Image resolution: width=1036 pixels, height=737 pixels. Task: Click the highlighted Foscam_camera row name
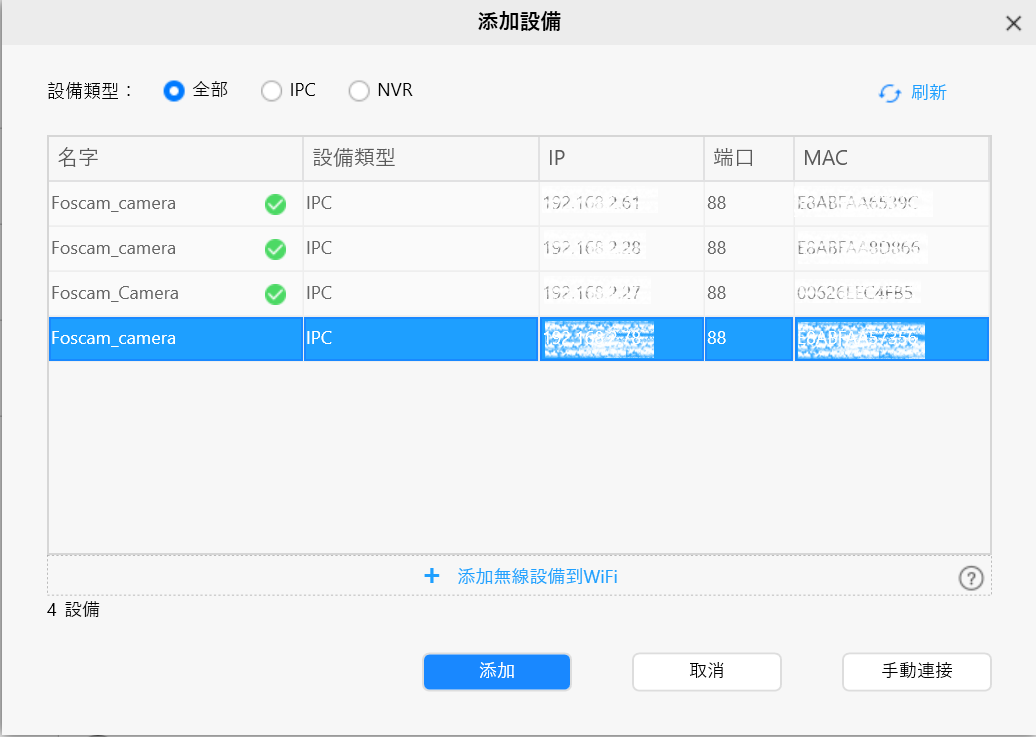114,338
